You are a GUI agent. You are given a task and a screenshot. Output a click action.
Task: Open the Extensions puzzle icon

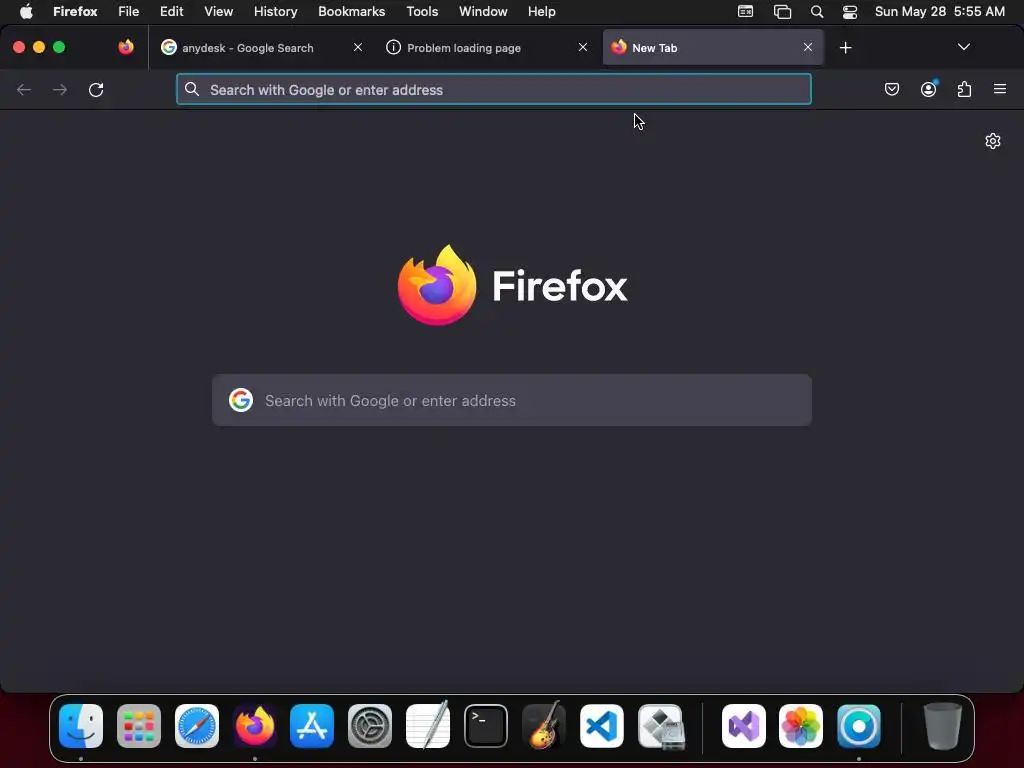(x=964, y=89)
